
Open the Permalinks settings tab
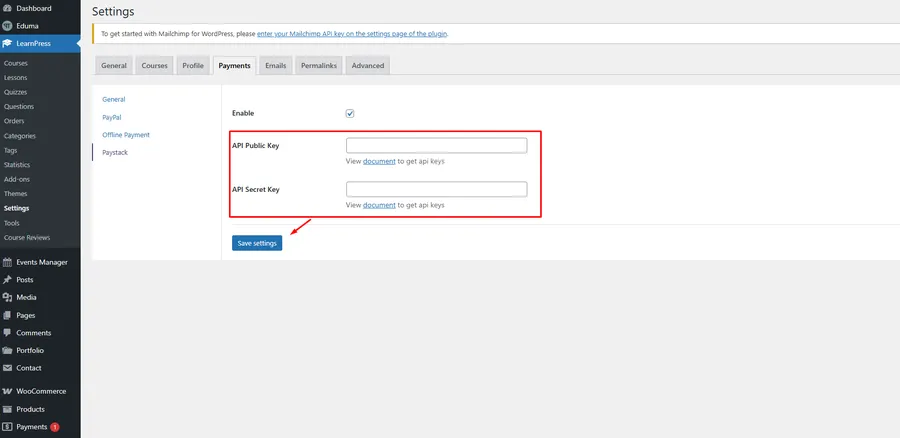pos(319,65)
